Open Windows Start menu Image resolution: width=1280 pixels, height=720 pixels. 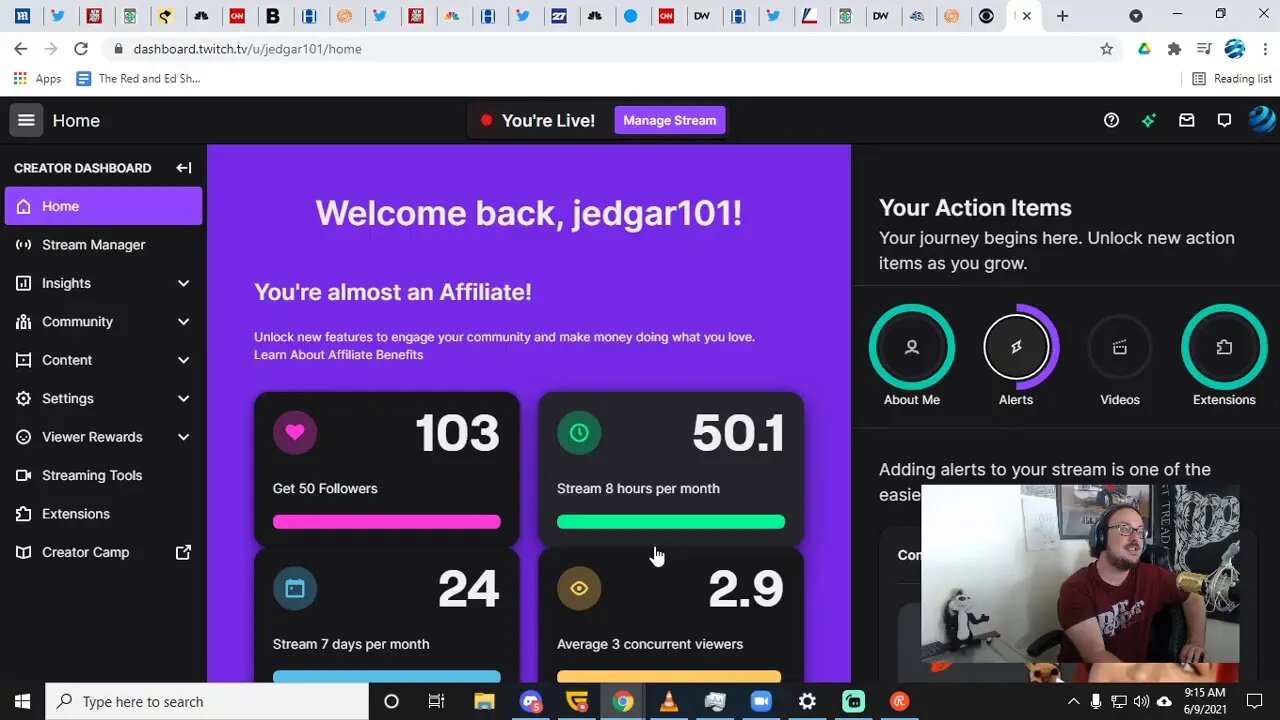tap(22, 702)
